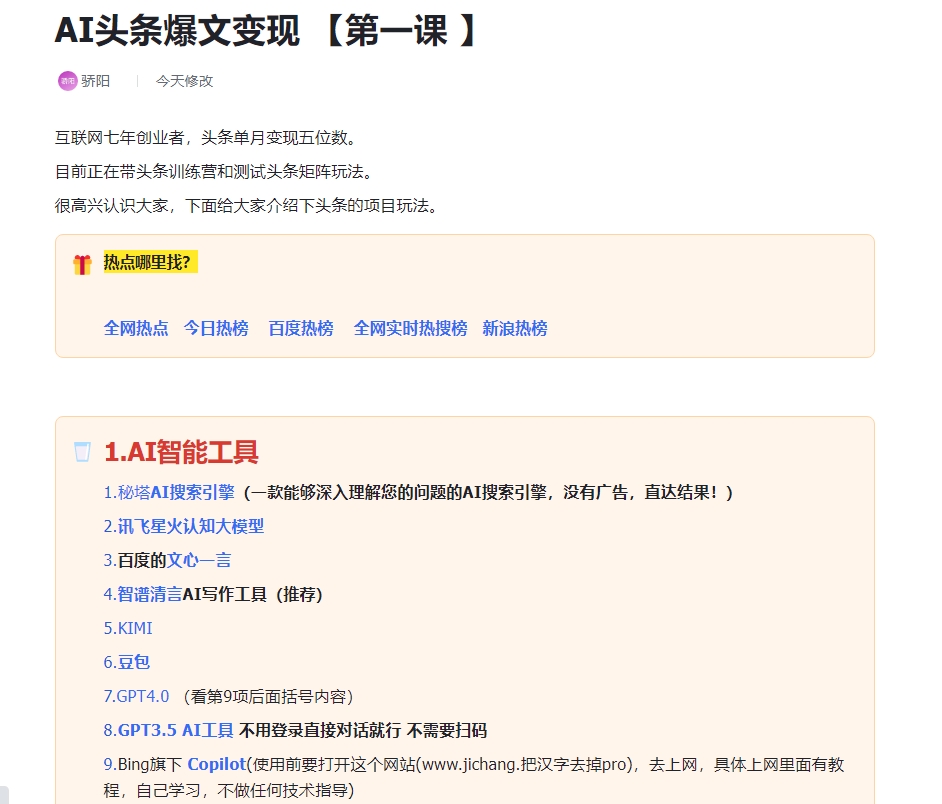Click the gift icon beside 热点哪里找?
This screenshot has height=804, width=942.
82,264
